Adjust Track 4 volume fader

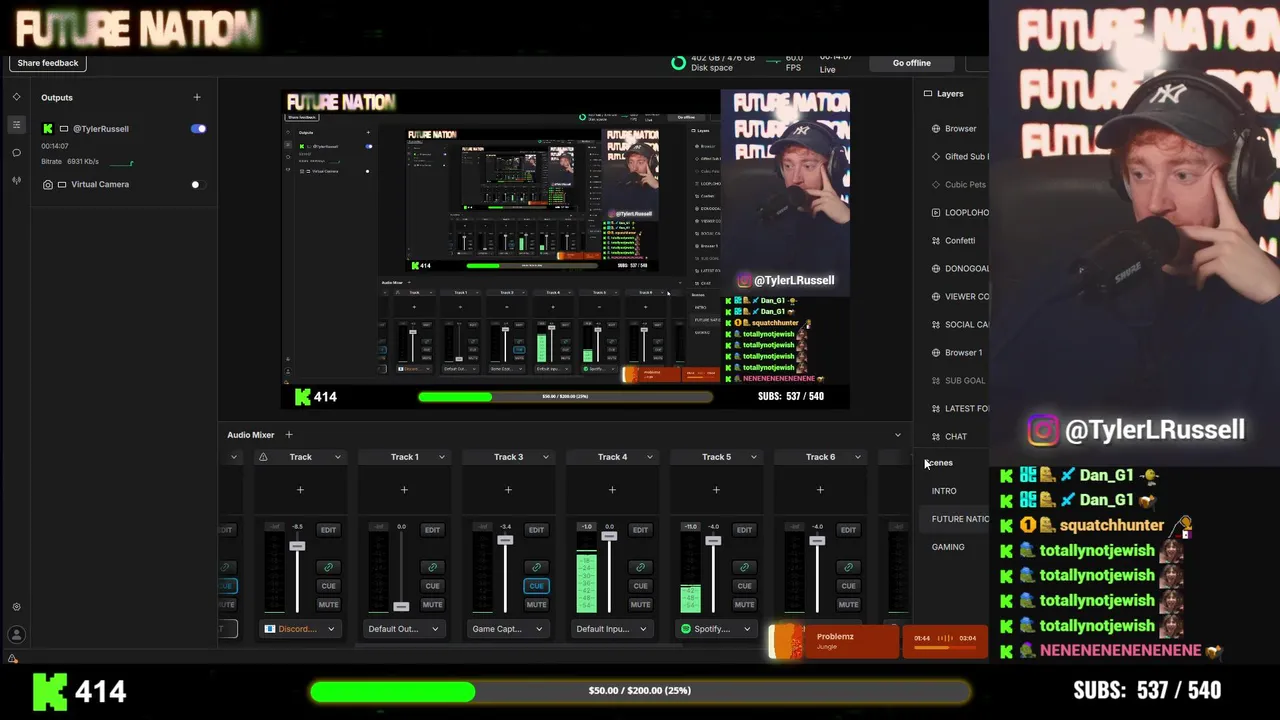click(609, 537)
